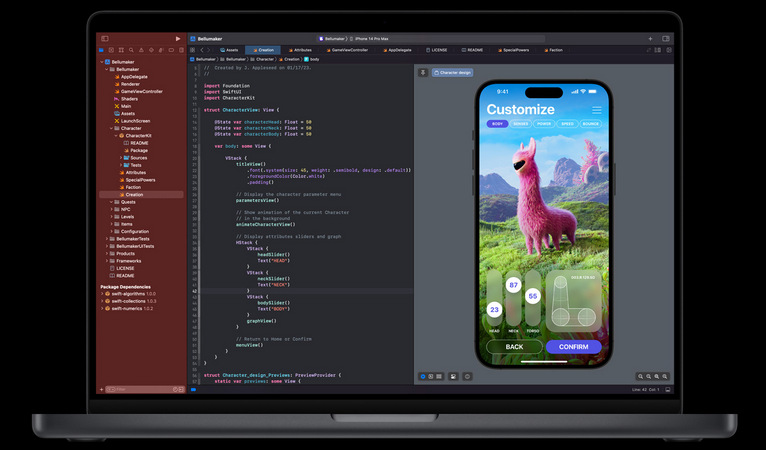Click the zoom to 100% magnifier icon
The image size is (766, 450).
[x=648, y=376]
